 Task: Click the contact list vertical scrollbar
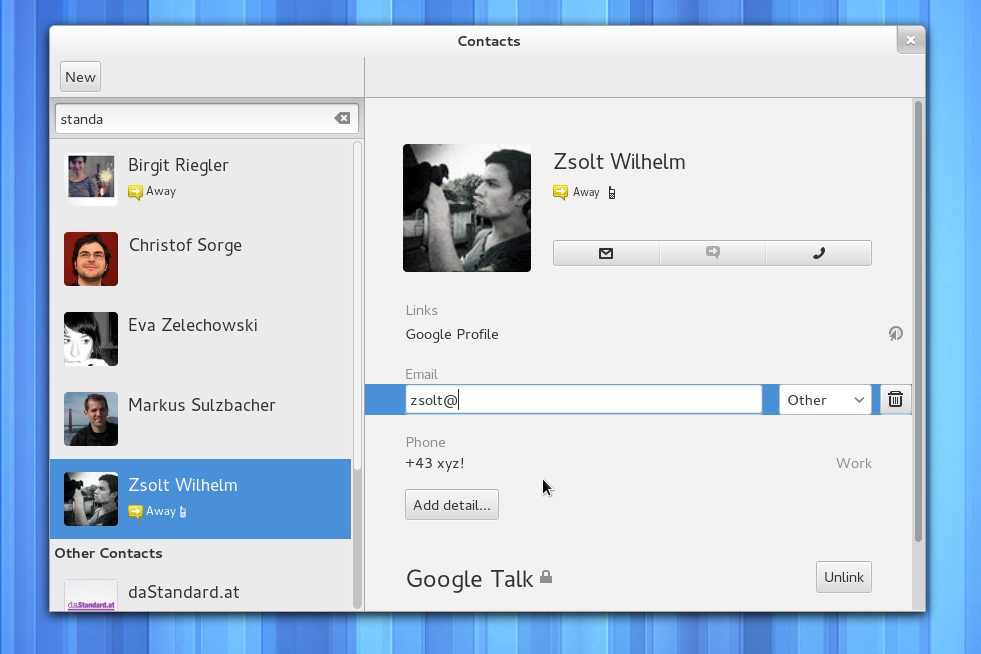(357, 306)
